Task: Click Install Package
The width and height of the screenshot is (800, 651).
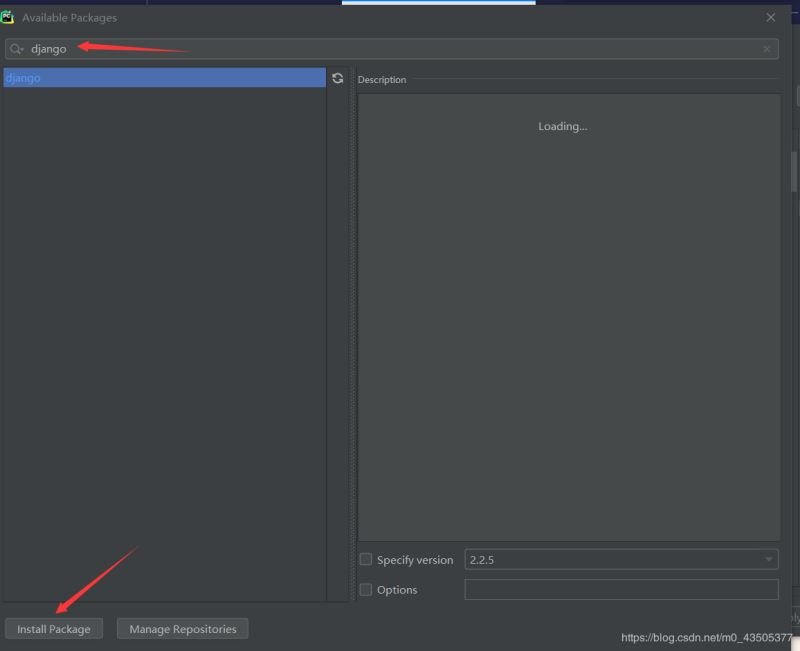Action: (53, 628)
